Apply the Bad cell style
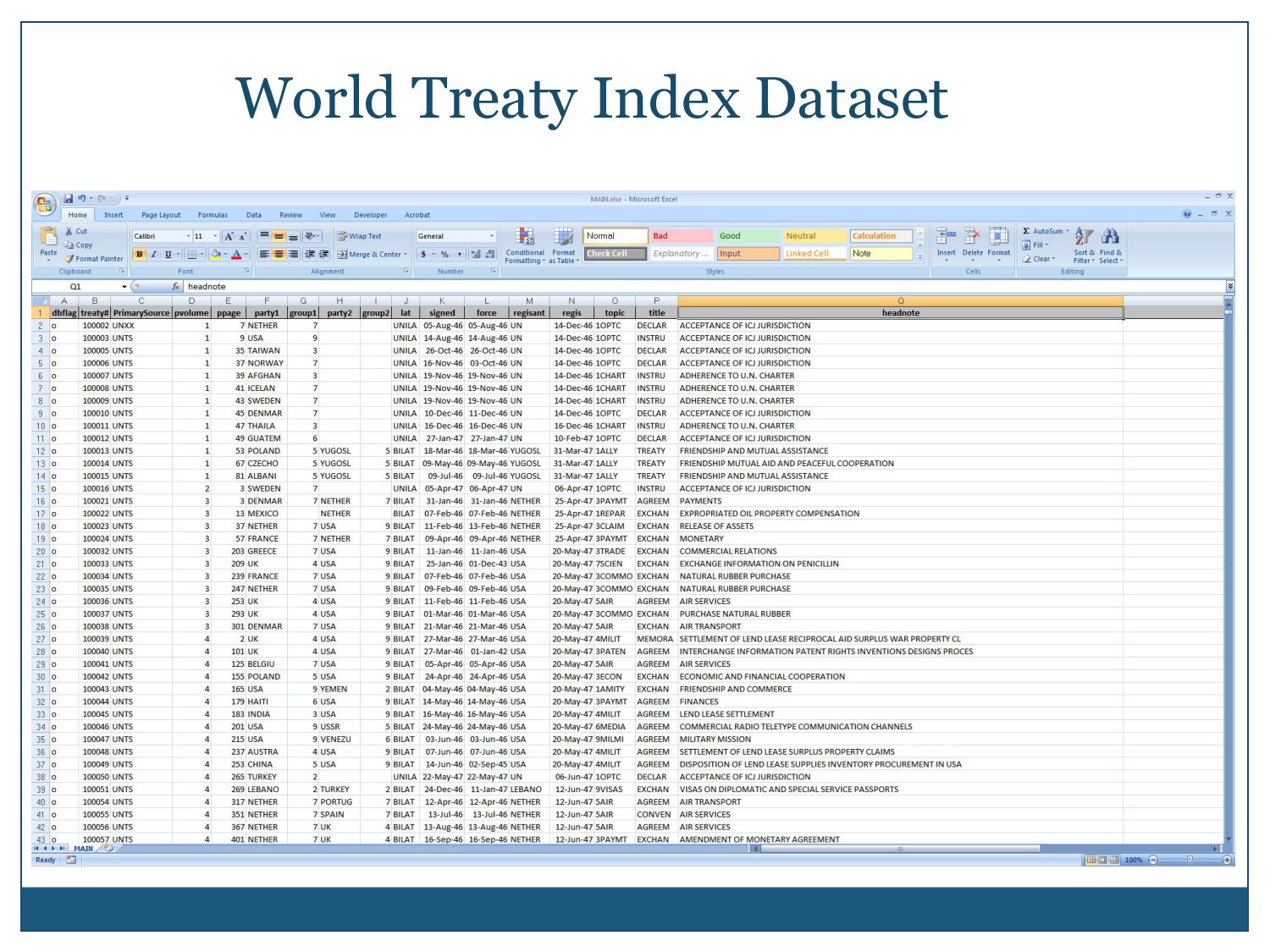1270x952 pixels. 682,236
